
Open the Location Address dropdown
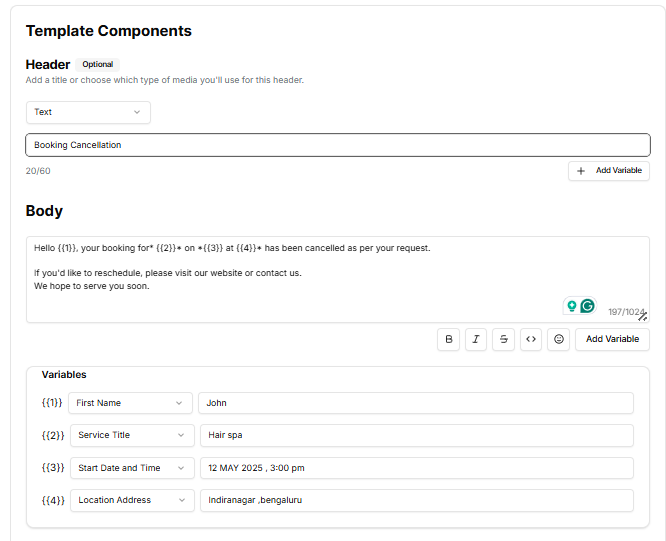[x=132, y=500]
